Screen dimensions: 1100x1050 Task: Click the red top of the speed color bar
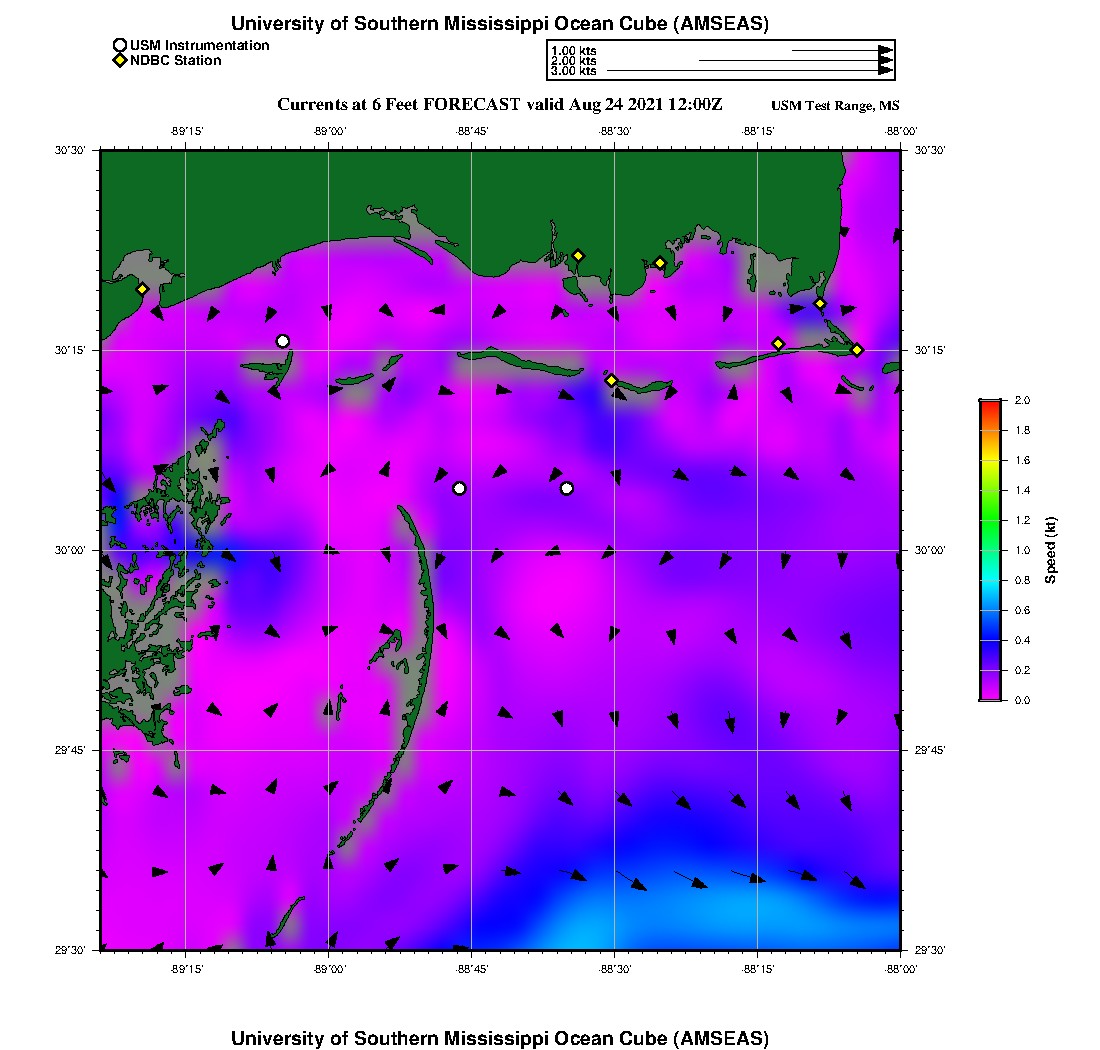click(990, 404)
